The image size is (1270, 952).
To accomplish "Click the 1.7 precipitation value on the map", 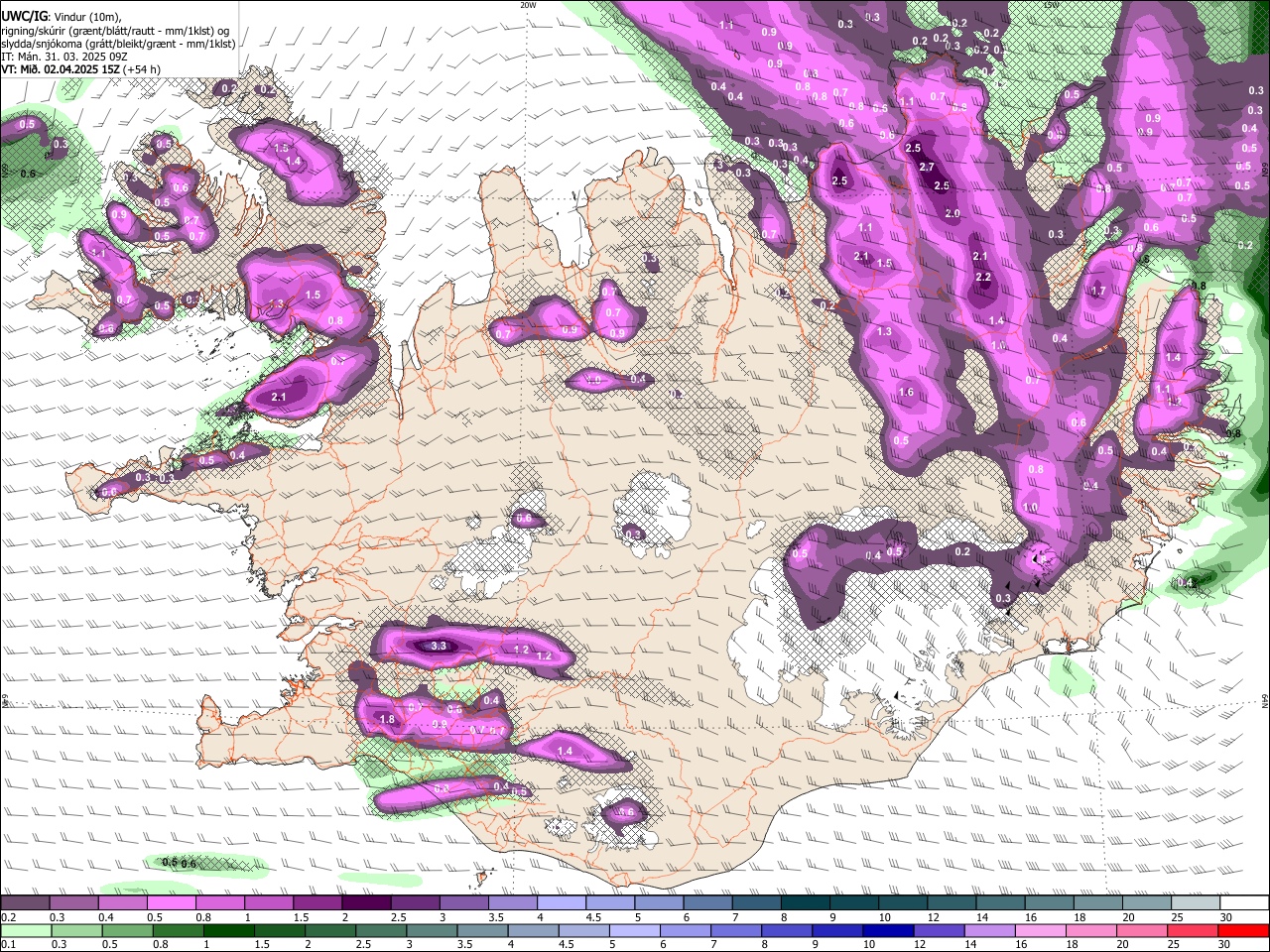I will tap(1098, 292).
